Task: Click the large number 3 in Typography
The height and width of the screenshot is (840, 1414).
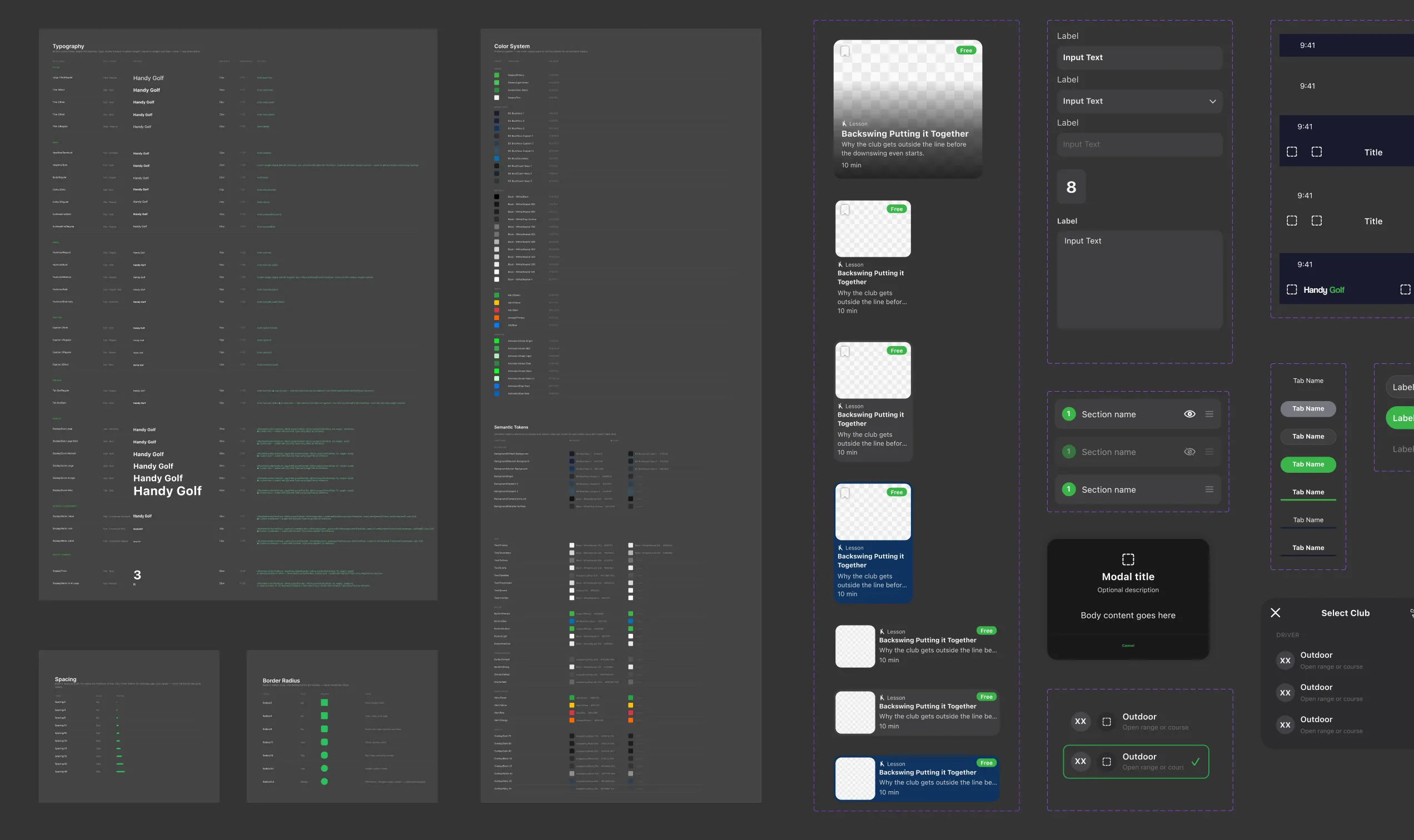Action: pyautogui.click(x=137, y=575)
